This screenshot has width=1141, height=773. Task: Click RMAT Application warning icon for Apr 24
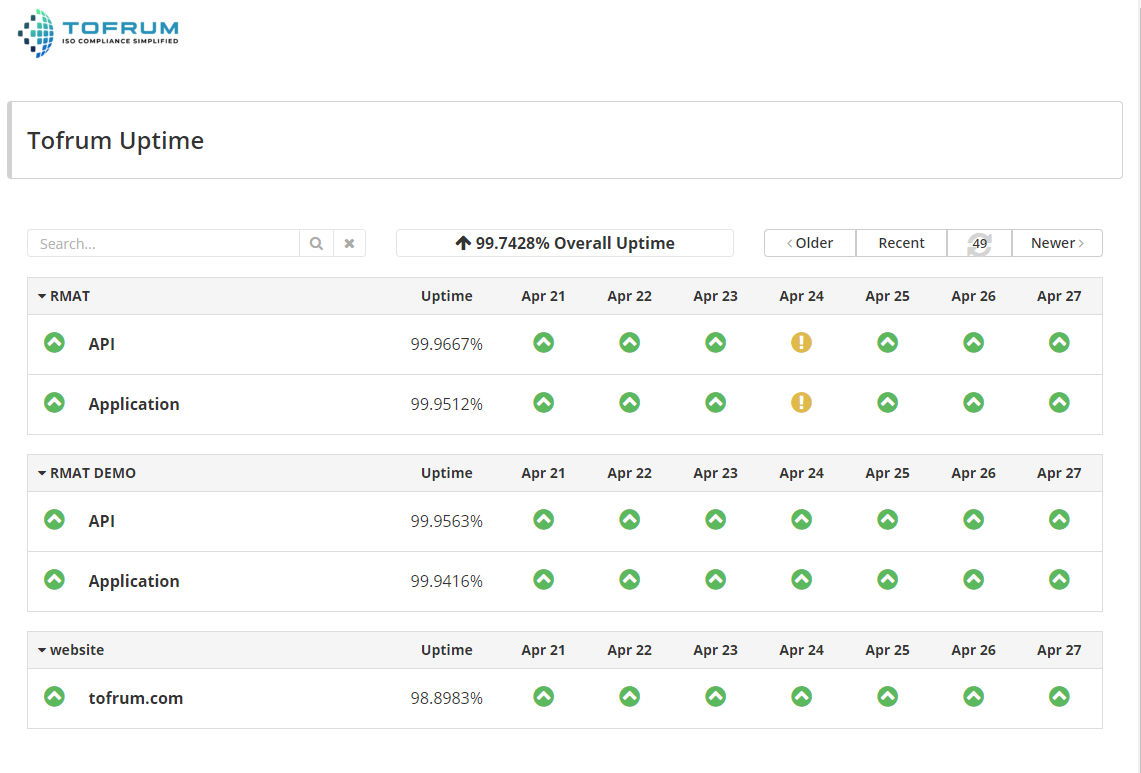[x=801, y=403]
